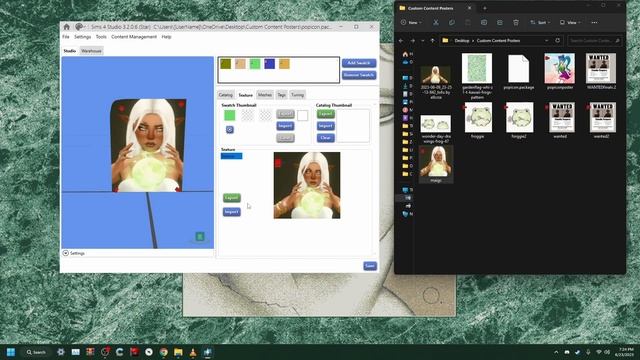Click the add color plus button under swatch thumbnail

(x=230, y=129)
